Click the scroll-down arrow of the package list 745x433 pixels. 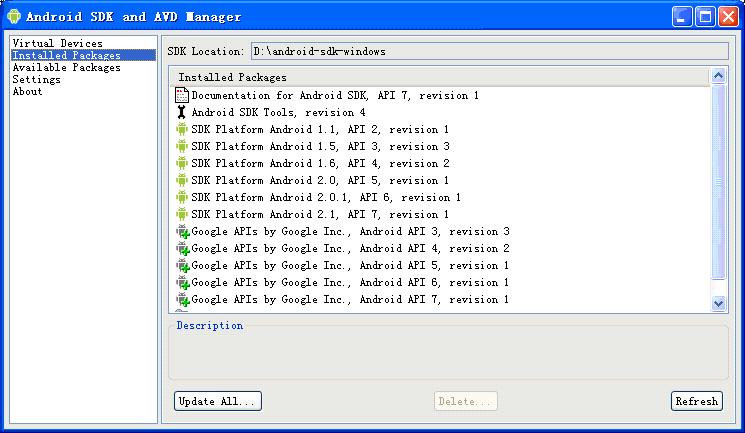[719, 302]
